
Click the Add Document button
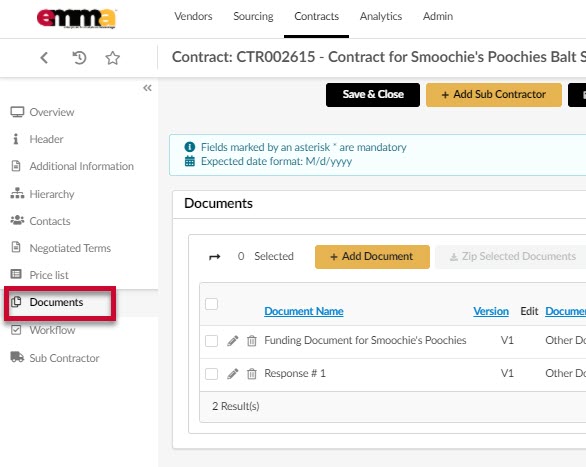372,257
